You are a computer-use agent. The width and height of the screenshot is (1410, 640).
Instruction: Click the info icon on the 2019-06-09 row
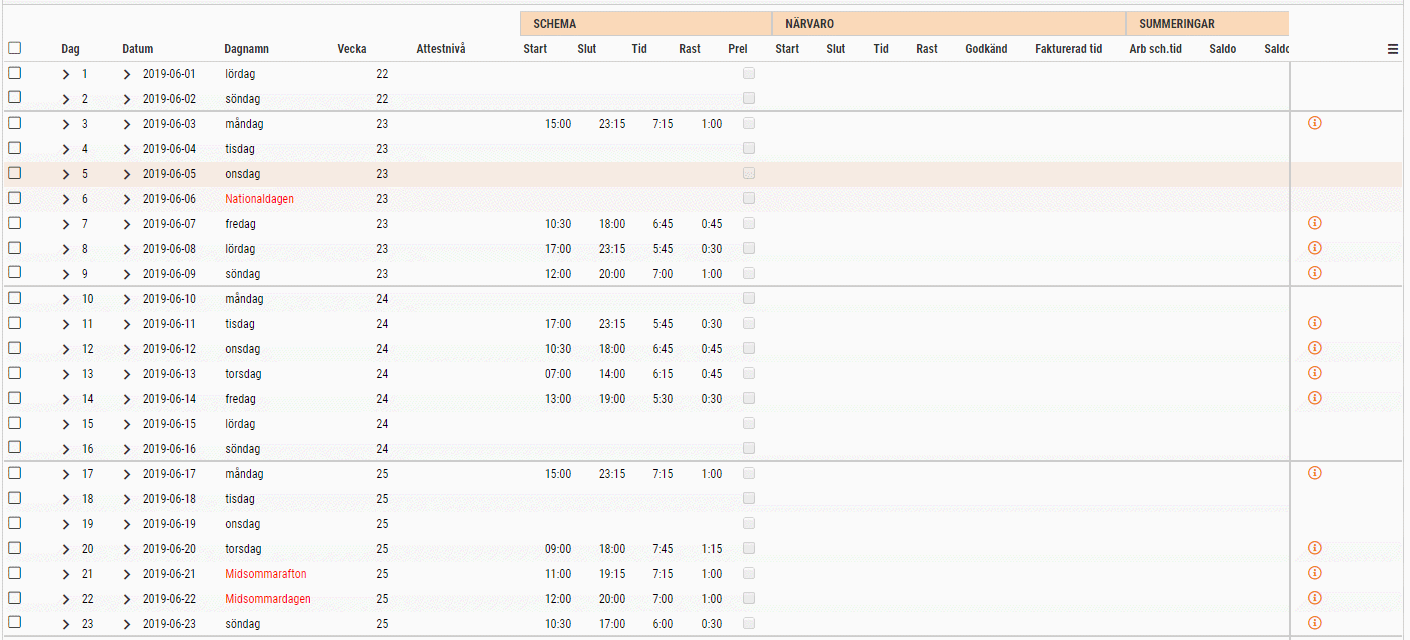click(x=1315, y=273)
